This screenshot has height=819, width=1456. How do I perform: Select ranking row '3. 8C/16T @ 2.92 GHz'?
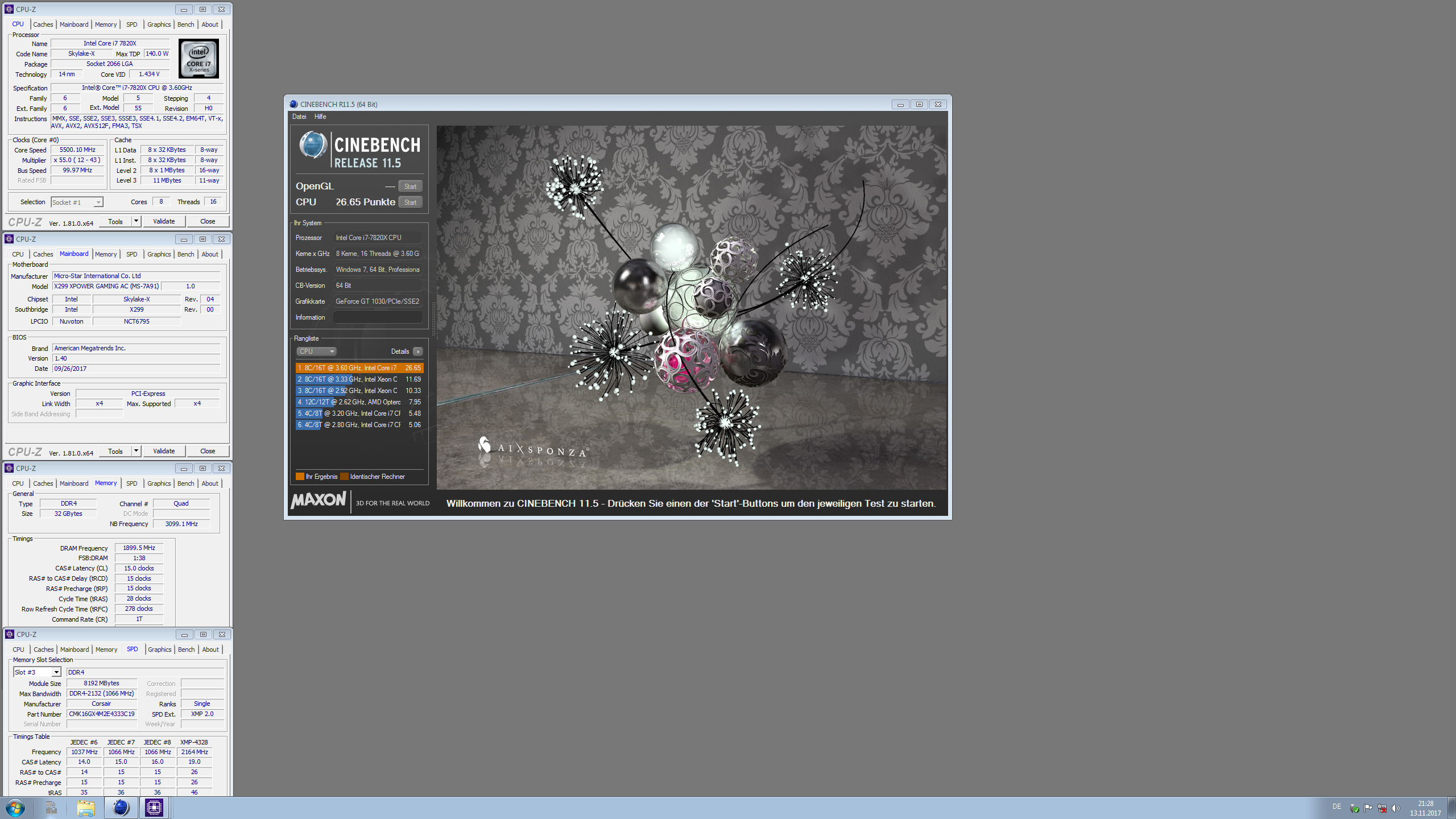[x=359, y=391]
